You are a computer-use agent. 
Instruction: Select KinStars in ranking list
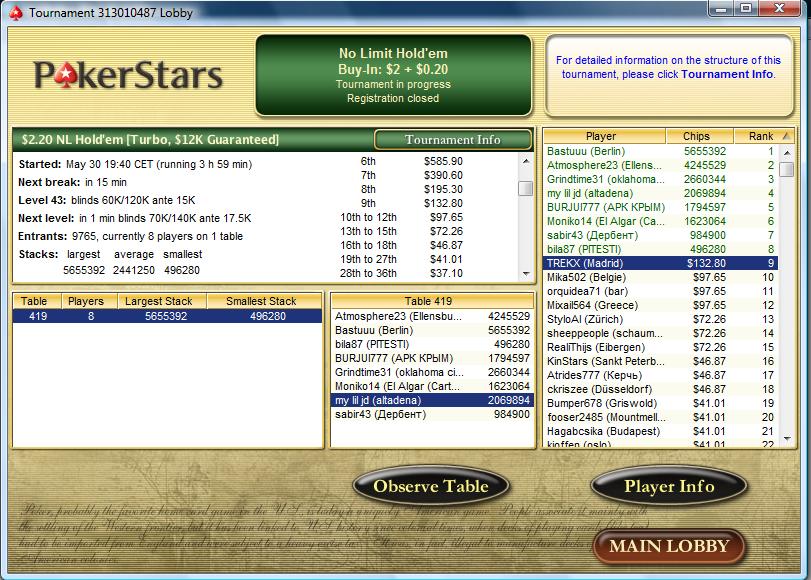pos(660,361)
